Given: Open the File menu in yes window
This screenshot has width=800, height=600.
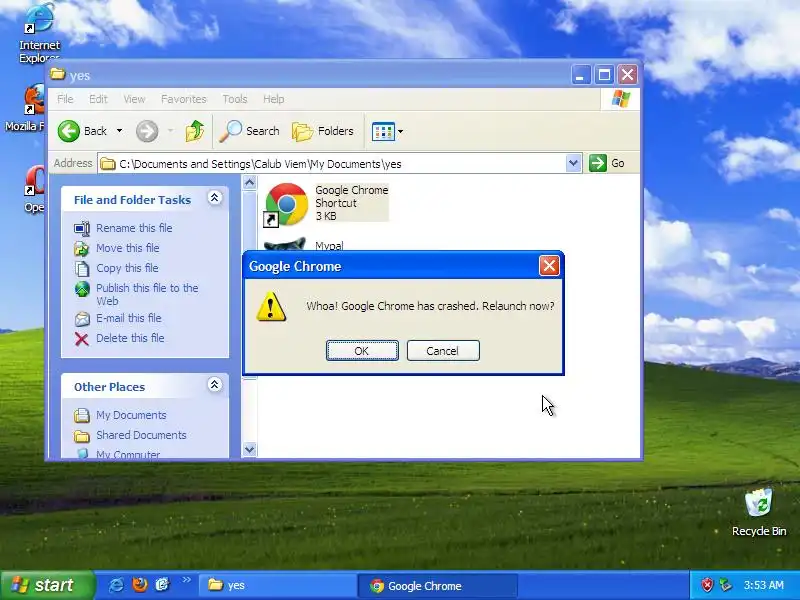Looking at the screenshot, I should tap(65, 99).
